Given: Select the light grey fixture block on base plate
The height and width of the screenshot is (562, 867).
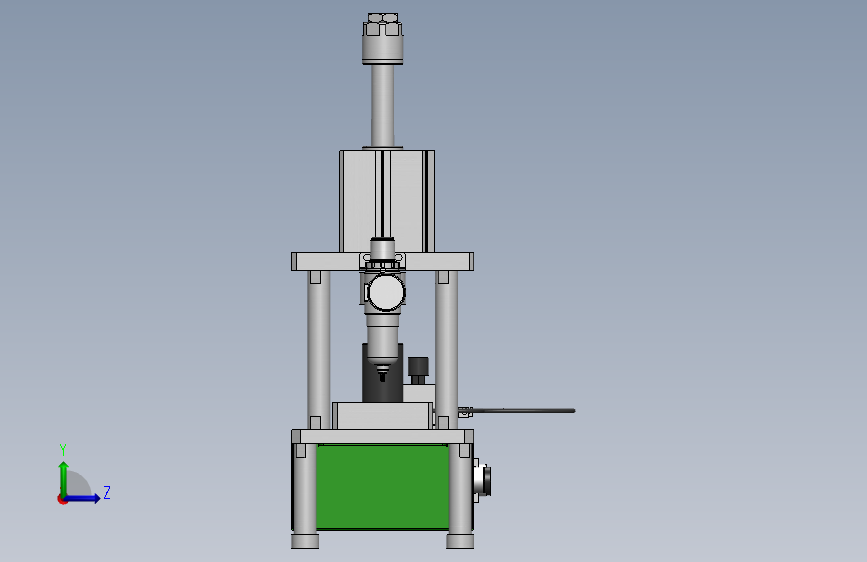Looking at the screenshot, I should tap(383, 415).
